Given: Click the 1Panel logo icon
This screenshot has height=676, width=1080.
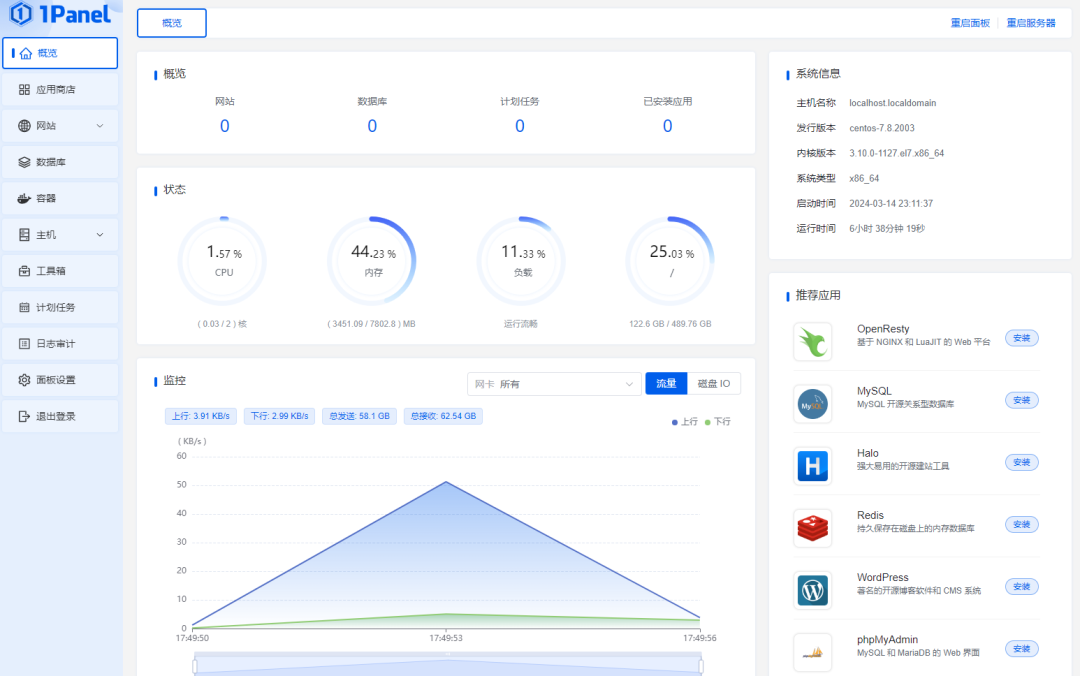Looking at the screenshot, I should 21,14.
